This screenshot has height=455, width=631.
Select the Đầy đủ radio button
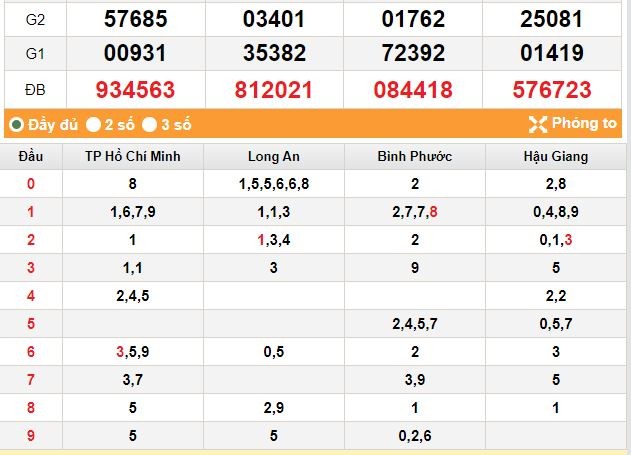coord(16,125)
